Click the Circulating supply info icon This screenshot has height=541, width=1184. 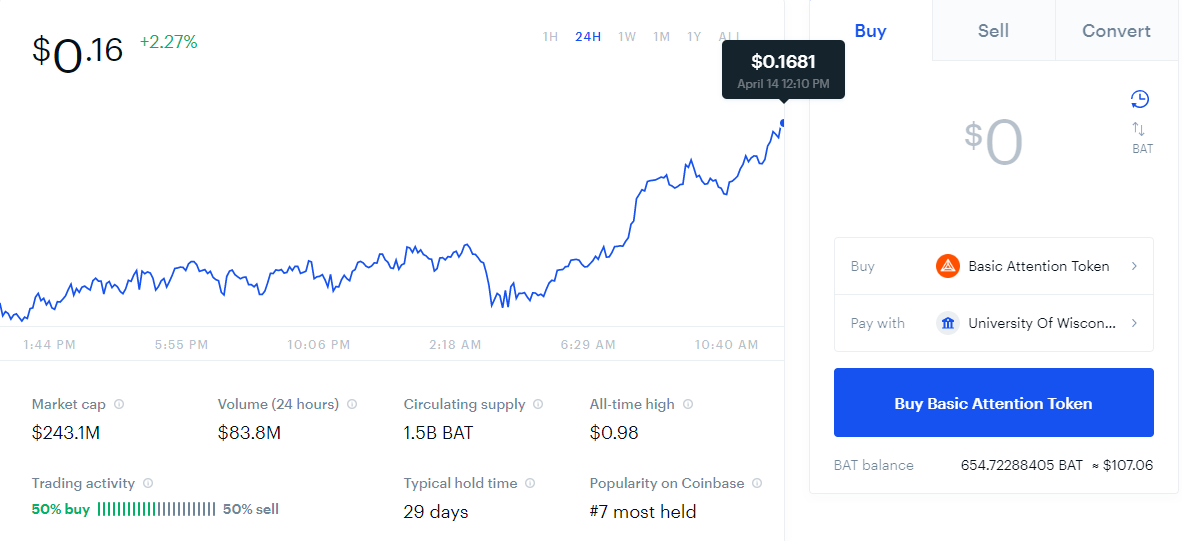[538, 404]
